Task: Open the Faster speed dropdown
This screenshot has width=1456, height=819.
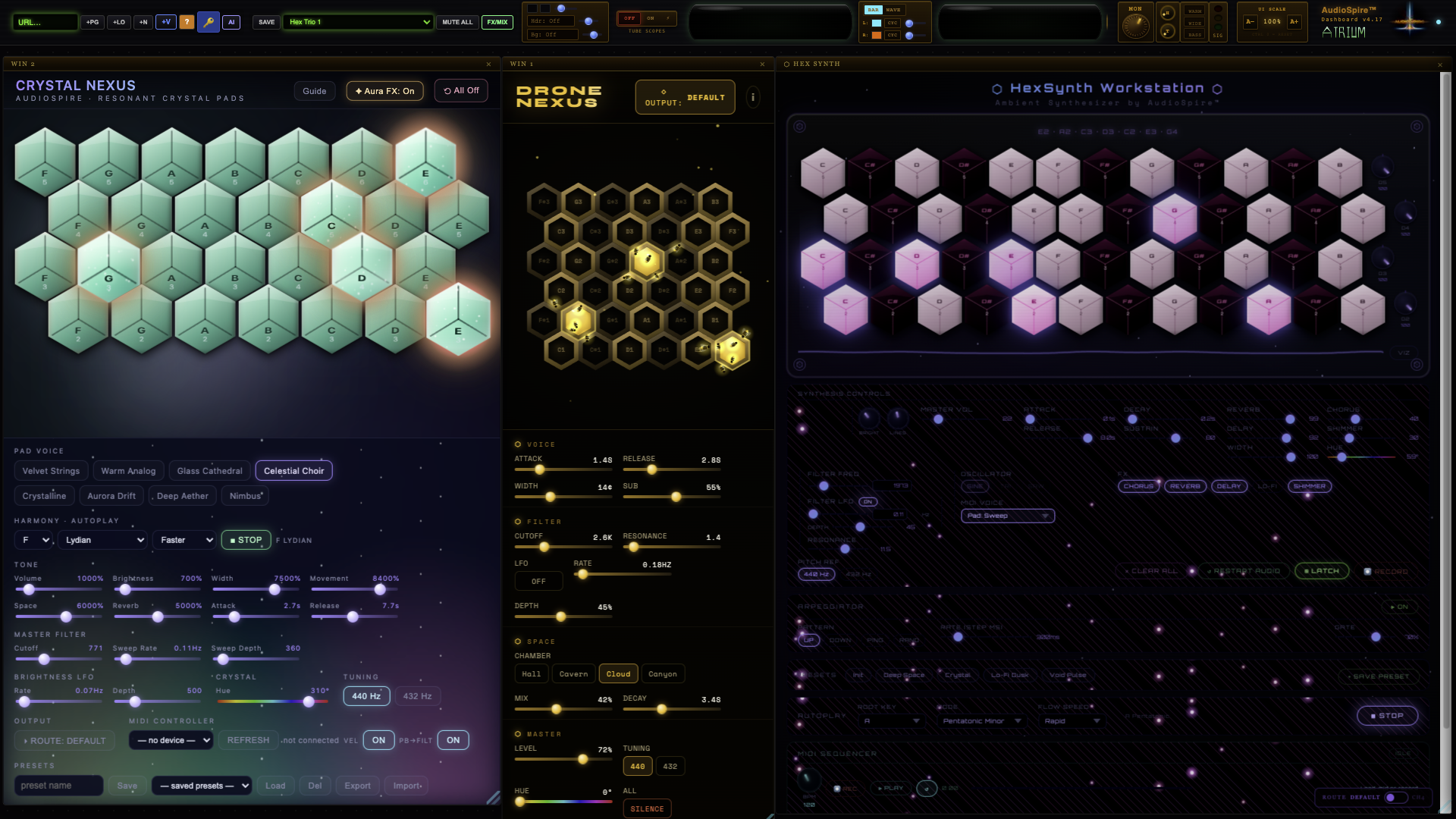Action: pos(184,540)
